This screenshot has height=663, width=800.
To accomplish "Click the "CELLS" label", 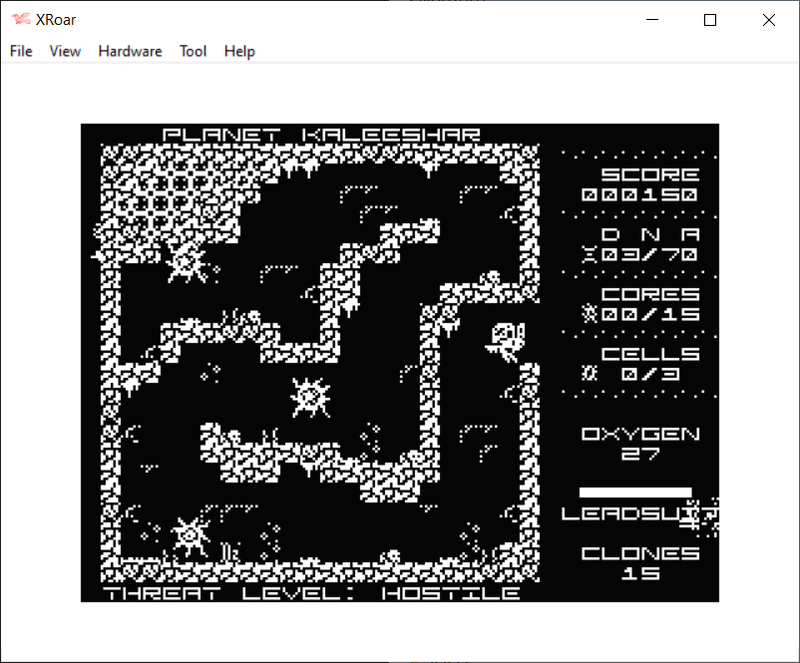I will tap(650, 354).
